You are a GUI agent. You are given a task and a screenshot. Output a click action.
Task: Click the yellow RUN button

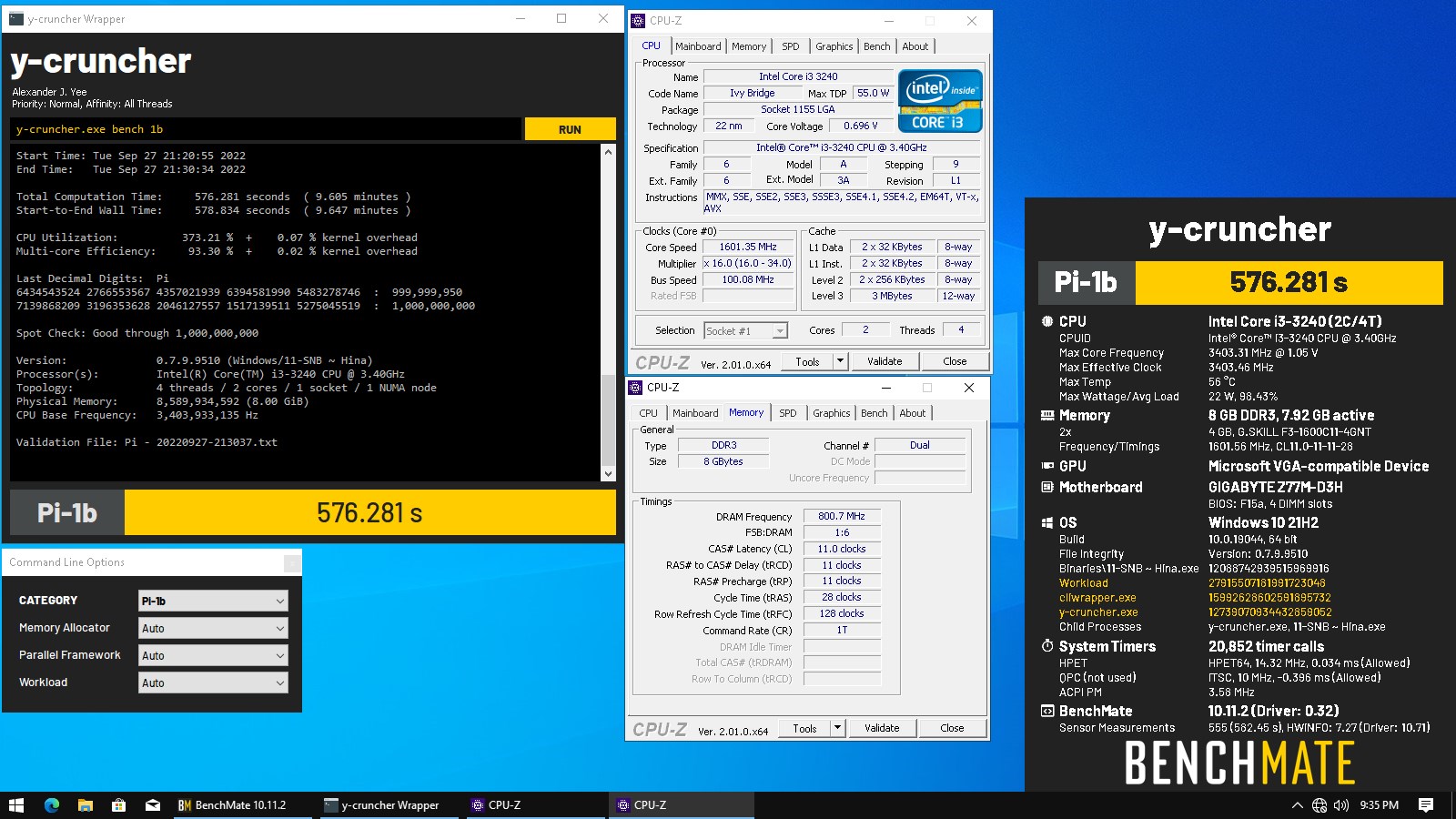(x=570, y=129)
